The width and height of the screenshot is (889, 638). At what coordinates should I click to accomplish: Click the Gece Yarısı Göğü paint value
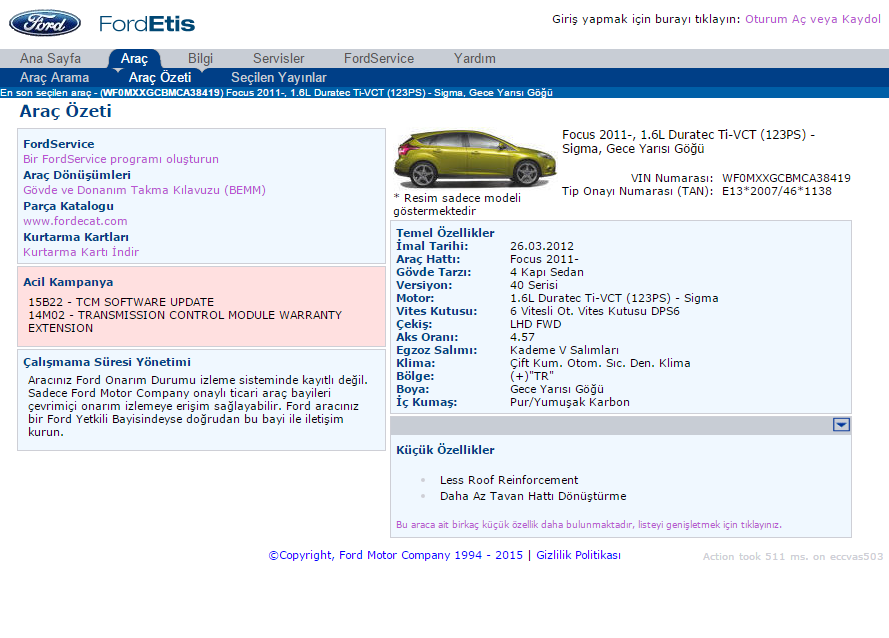pyautogui.click(x=557, y=390)
